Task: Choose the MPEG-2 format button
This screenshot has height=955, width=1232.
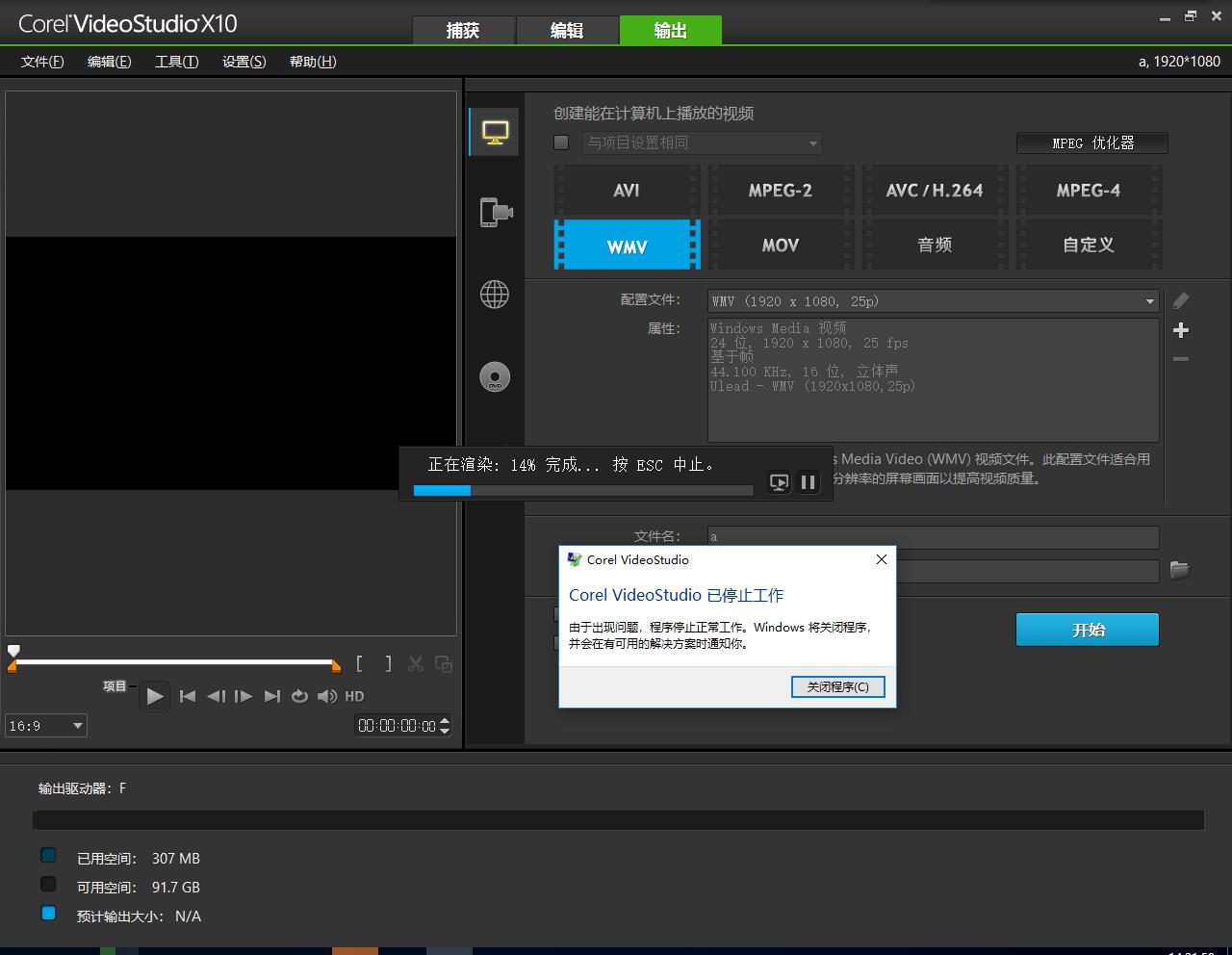Action: [x=781, y=190]
